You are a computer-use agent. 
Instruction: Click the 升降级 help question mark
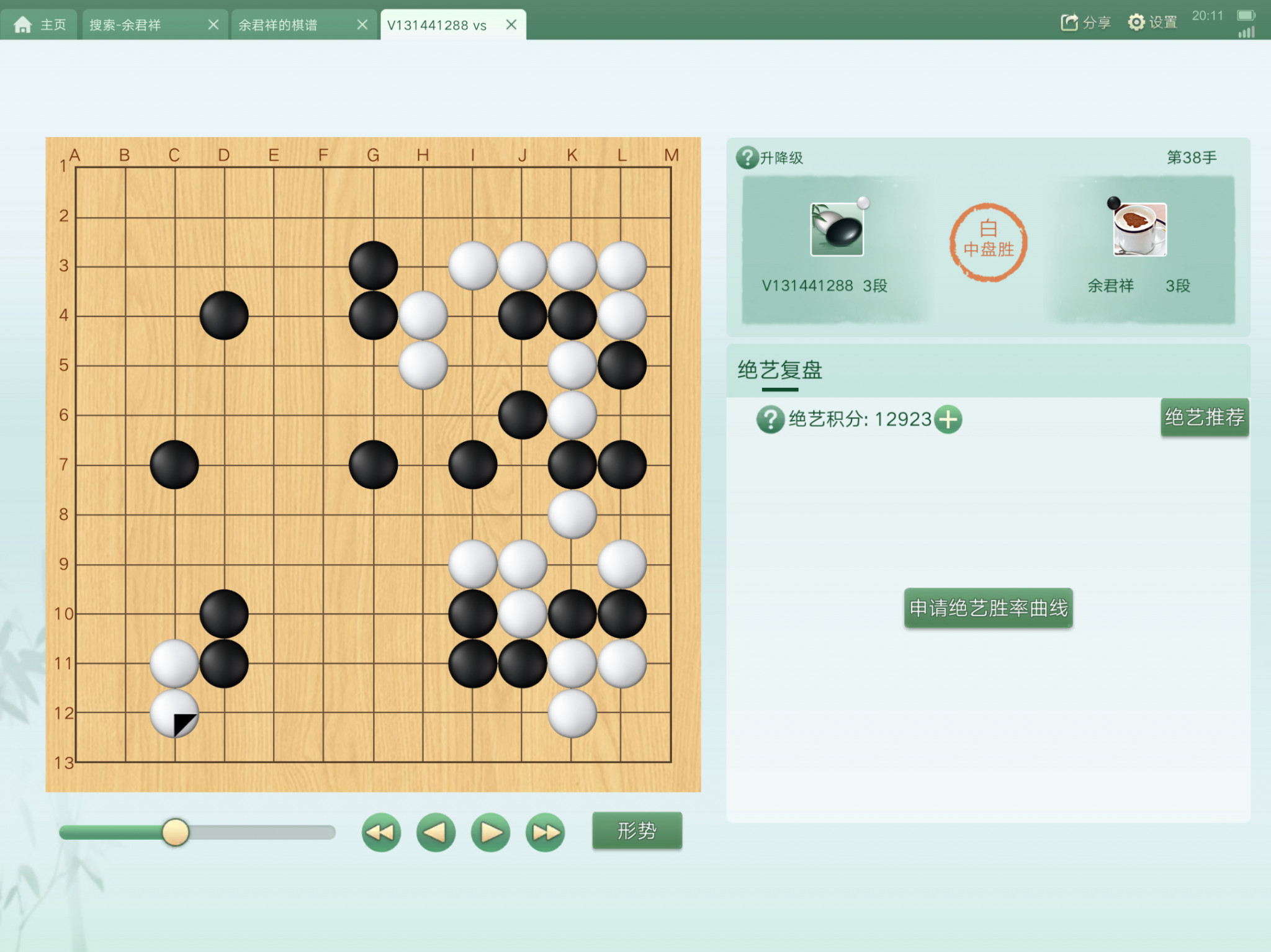click(x=747, y=158)
